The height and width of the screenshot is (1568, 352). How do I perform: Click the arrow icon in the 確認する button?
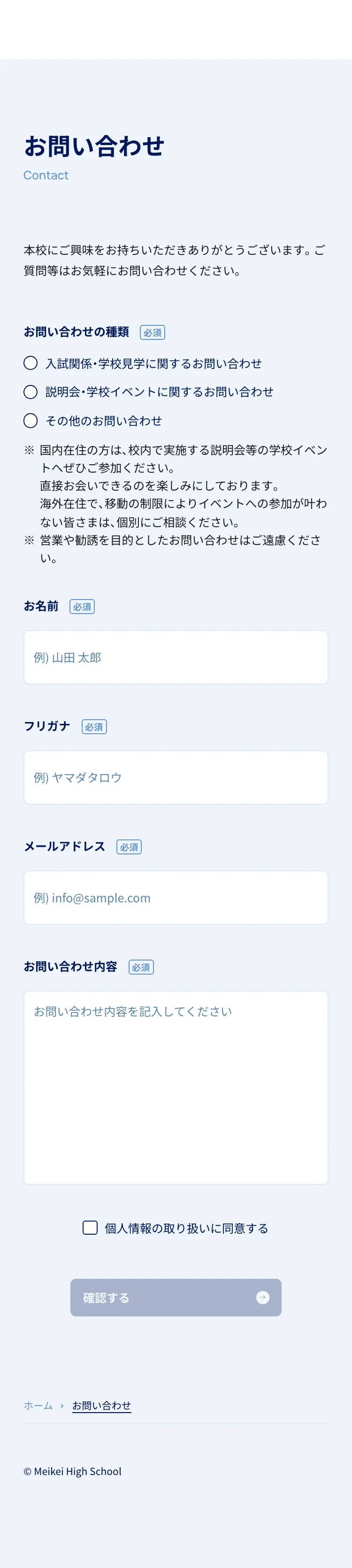click(x=262, y=1298)
